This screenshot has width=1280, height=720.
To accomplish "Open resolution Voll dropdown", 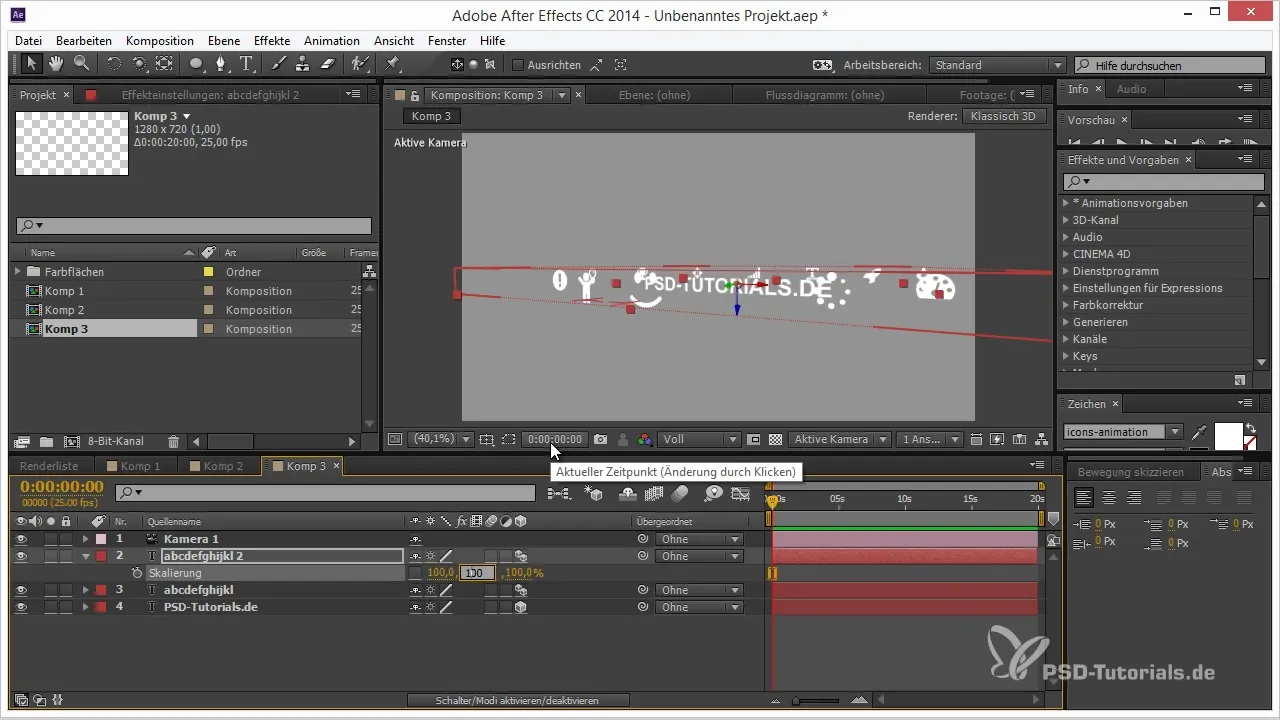I will click(699, 439).
